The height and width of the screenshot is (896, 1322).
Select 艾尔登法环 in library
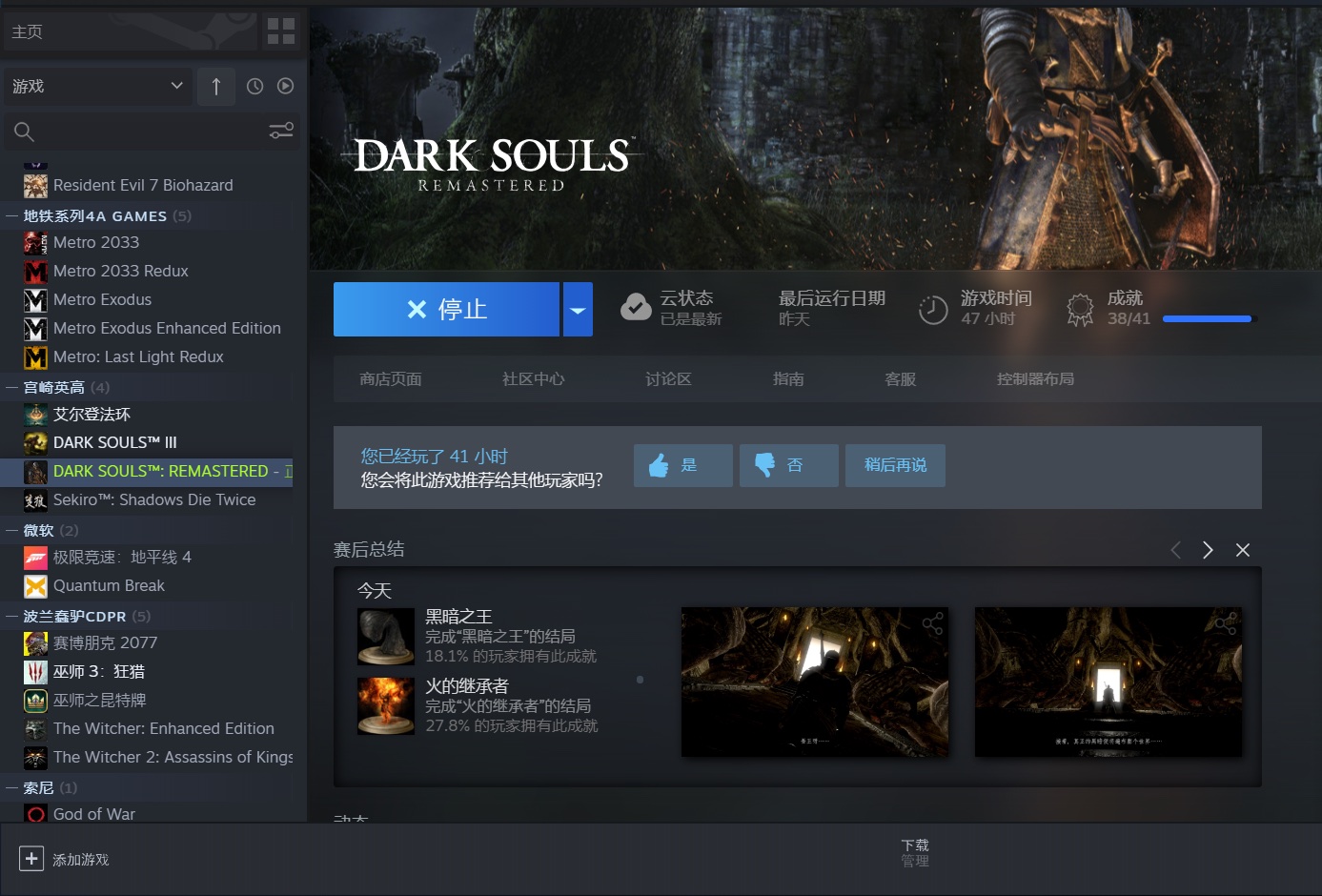[92, 414]
